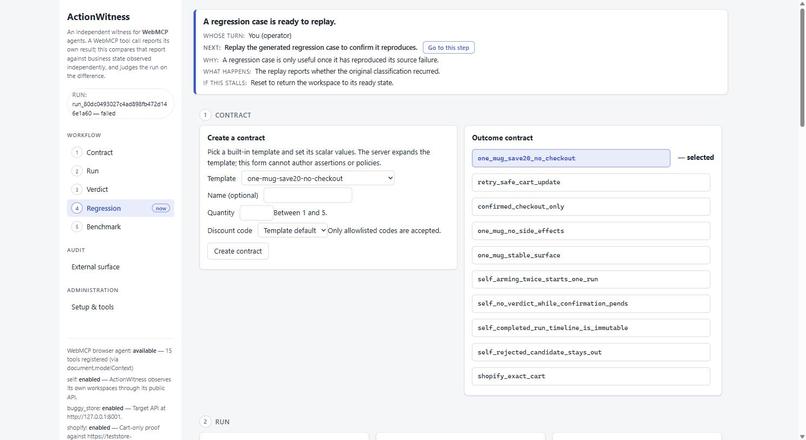Select one_mug_save20_no_checkout contract
Screen dimensions: 806x440
pos(571,158)
